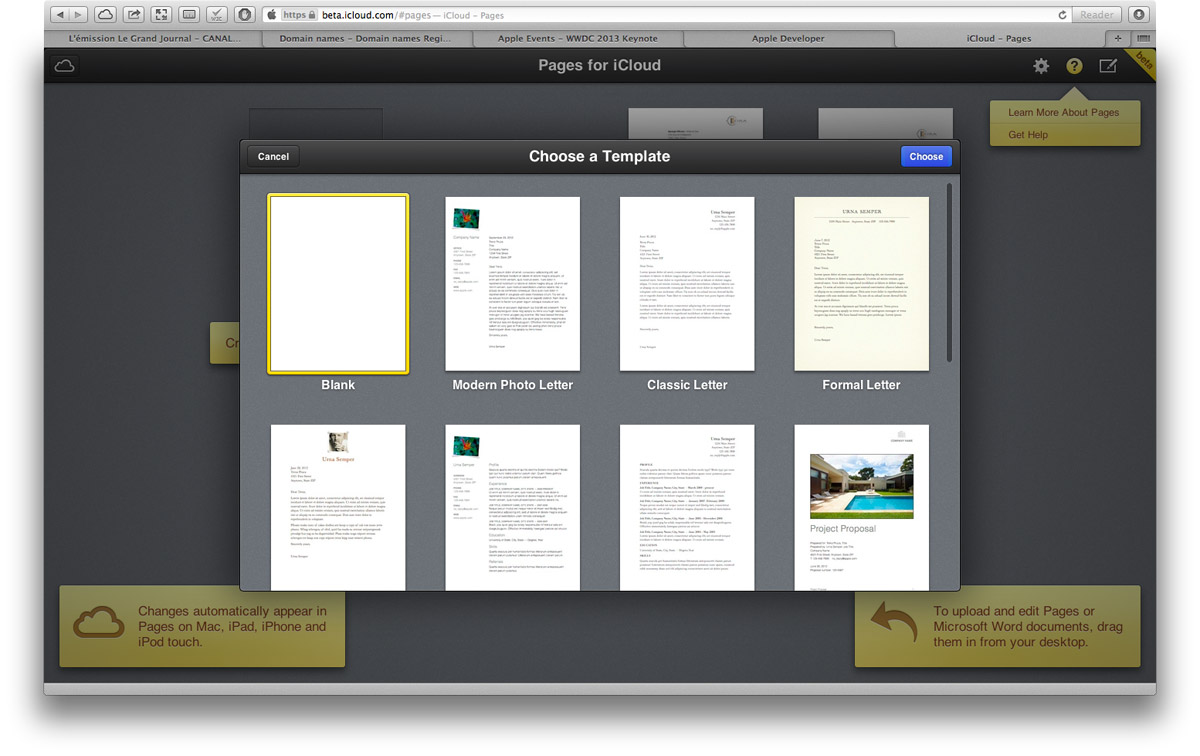Pick the Project Proposal template thumbnail
1200x756 pixels.
pyautogui.click(x=862, y=507)
